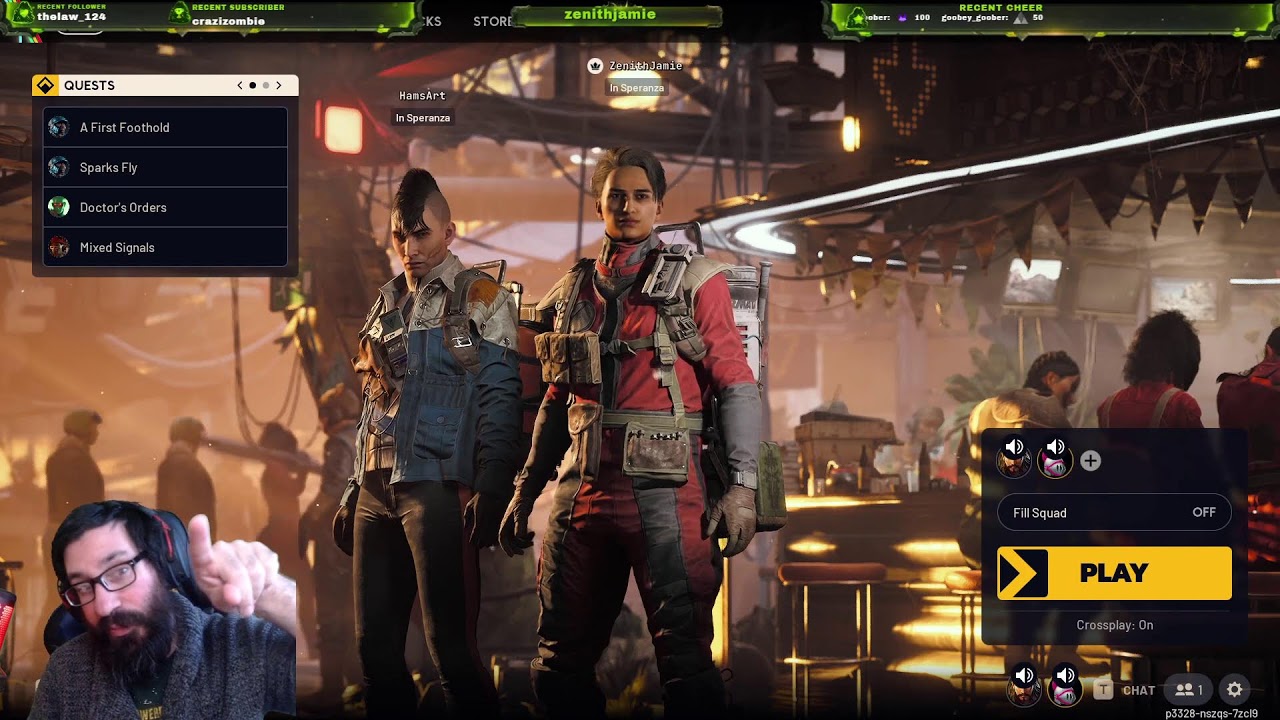
Task: Go to the next Quests page arrow
Action: point(279,86)
